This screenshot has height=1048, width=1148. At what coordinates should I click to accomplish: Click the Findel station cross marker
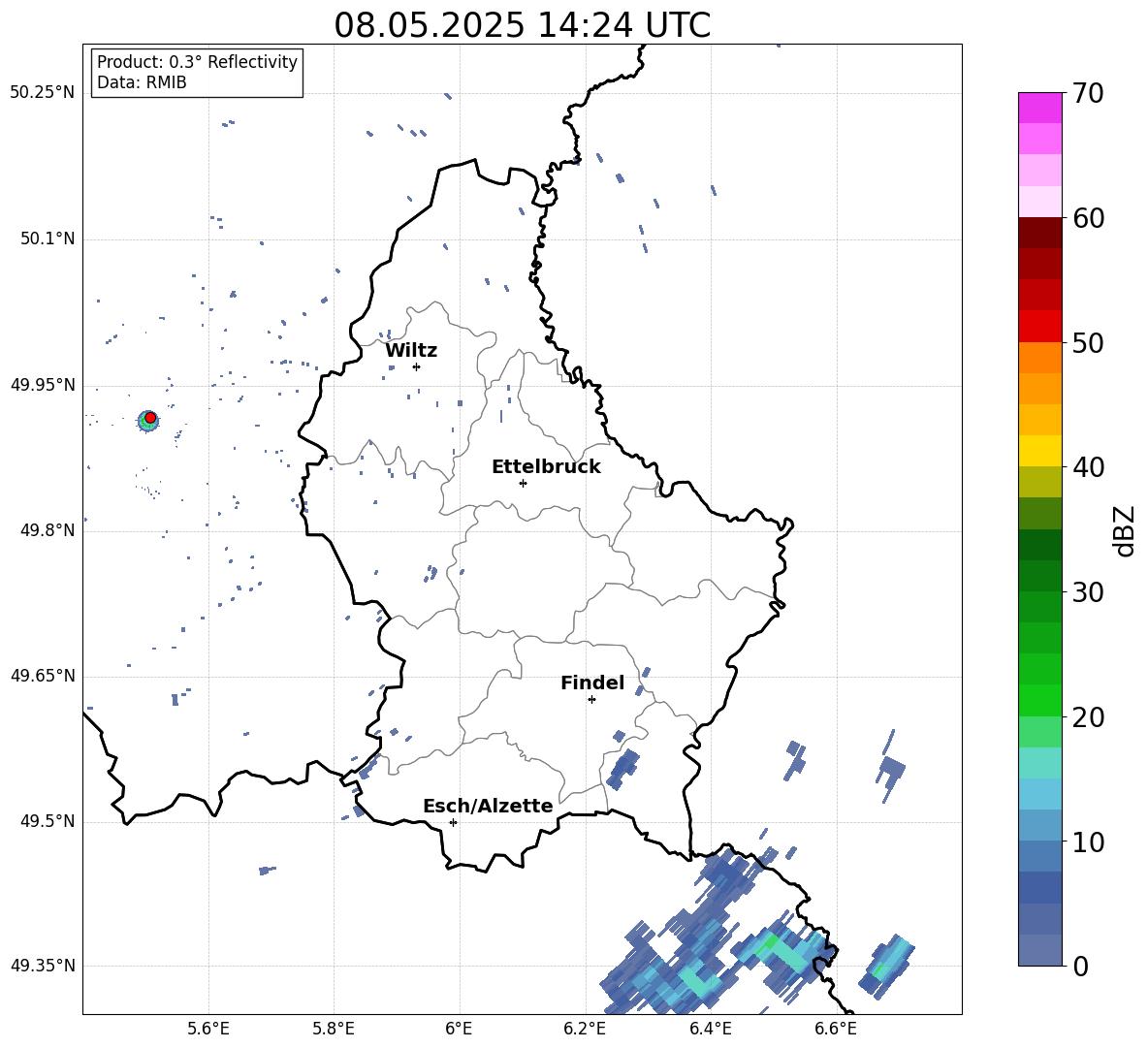pos(591,700)
